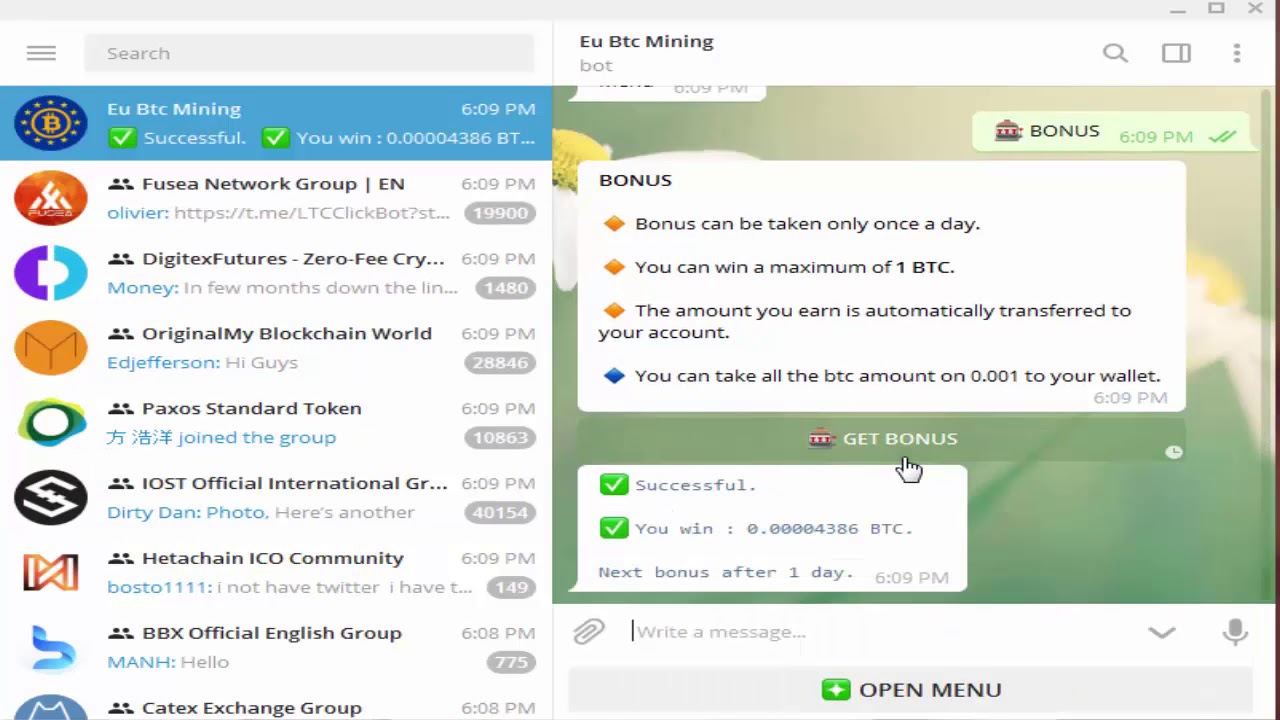Viewport: 1280px width, 720px height.
Task: Attach a file with the paperclip
Action: [589, 632]
